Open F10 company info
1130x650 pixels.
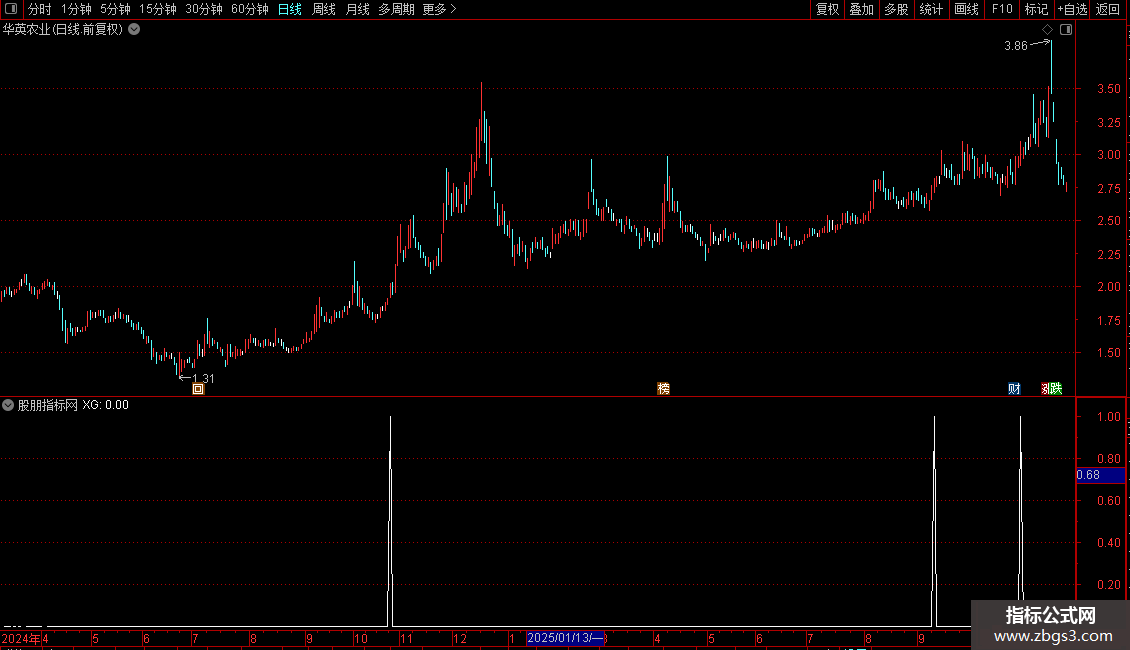[1002, 9]
